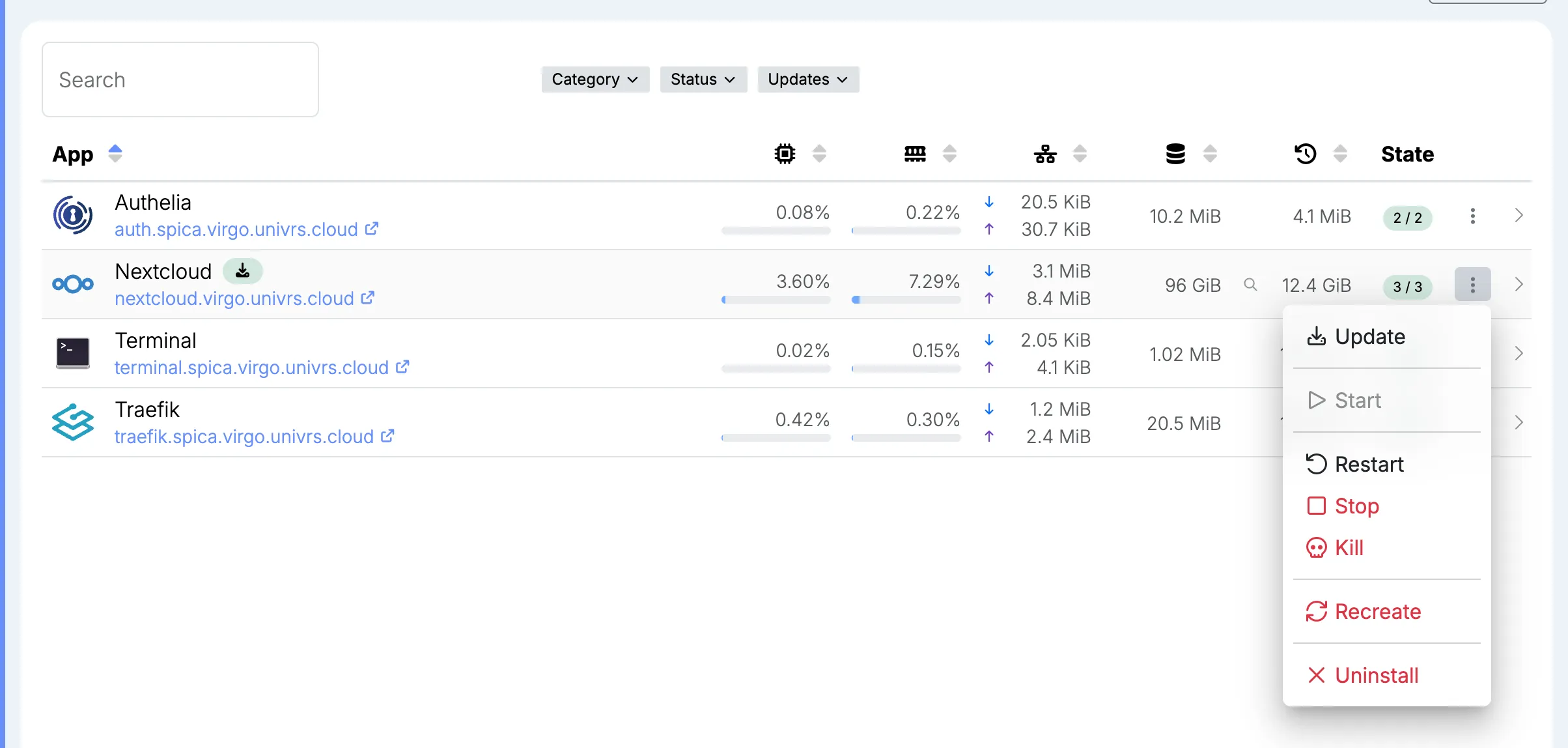This screenshot has height=748, width=1568.
Task: Click inside the Search input field
Action: (180, 79)
